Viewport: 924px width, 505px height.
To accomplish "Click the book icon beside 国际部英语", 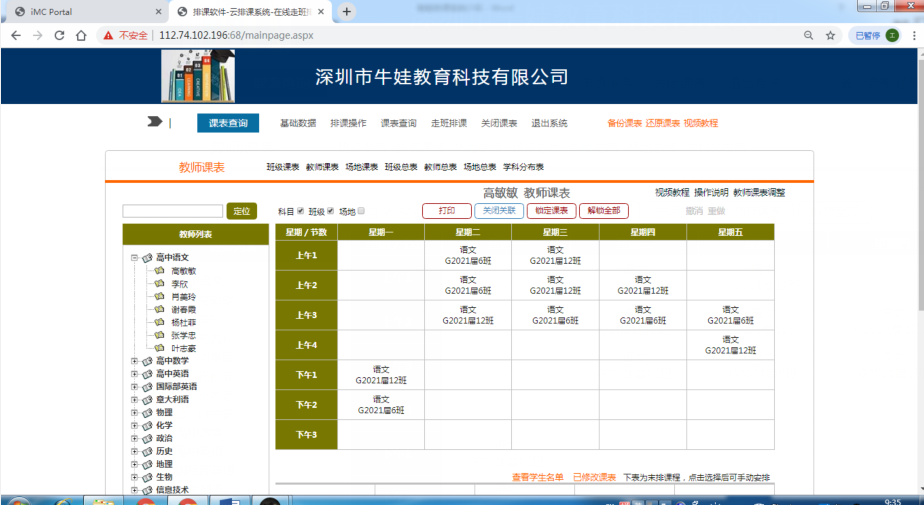I will click(x=147, y=387).
